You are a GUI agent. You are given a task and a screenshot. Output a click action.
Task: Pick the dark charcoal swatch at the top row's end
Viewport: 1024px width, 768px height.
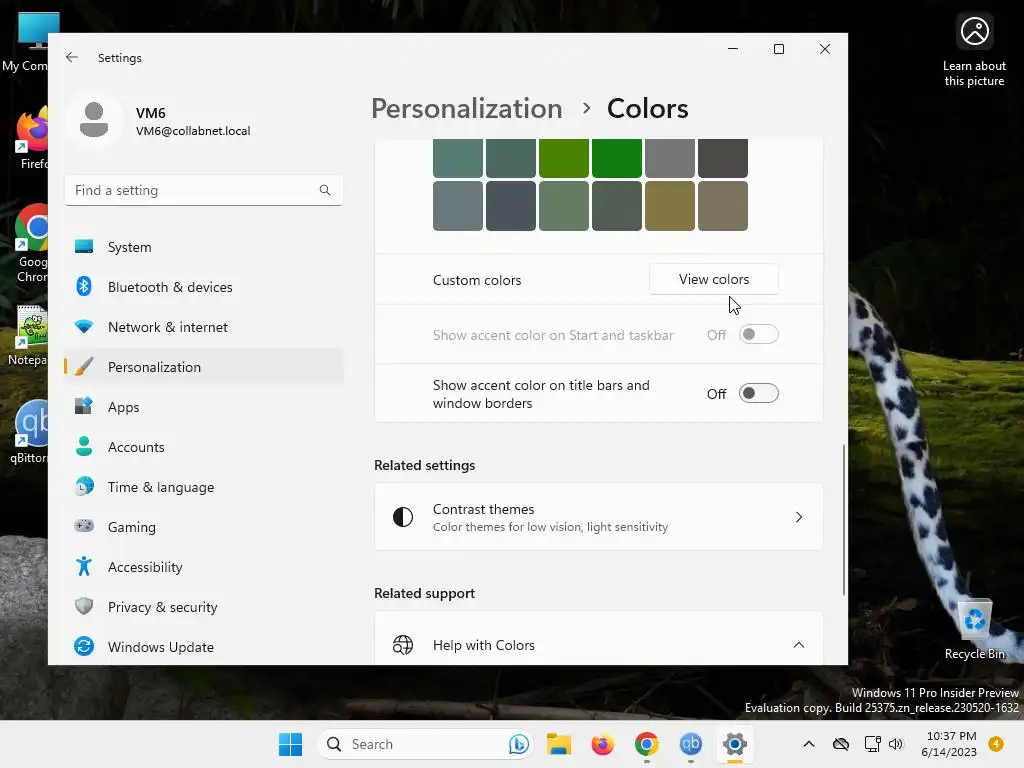pyautogui.click(x=722, y=158)
